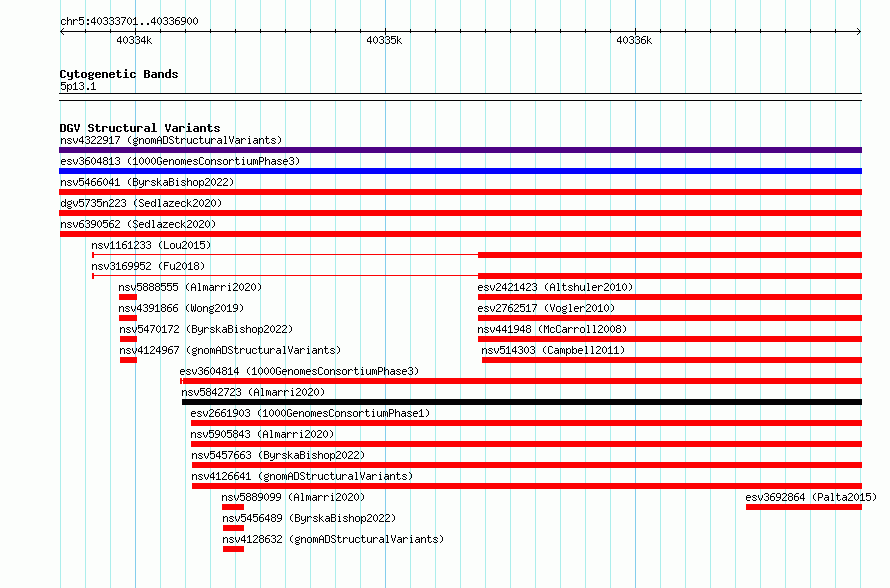The image size is (890, 588).
Task: Click the short red bar under nsv5888555
Action: click(128, 297)
